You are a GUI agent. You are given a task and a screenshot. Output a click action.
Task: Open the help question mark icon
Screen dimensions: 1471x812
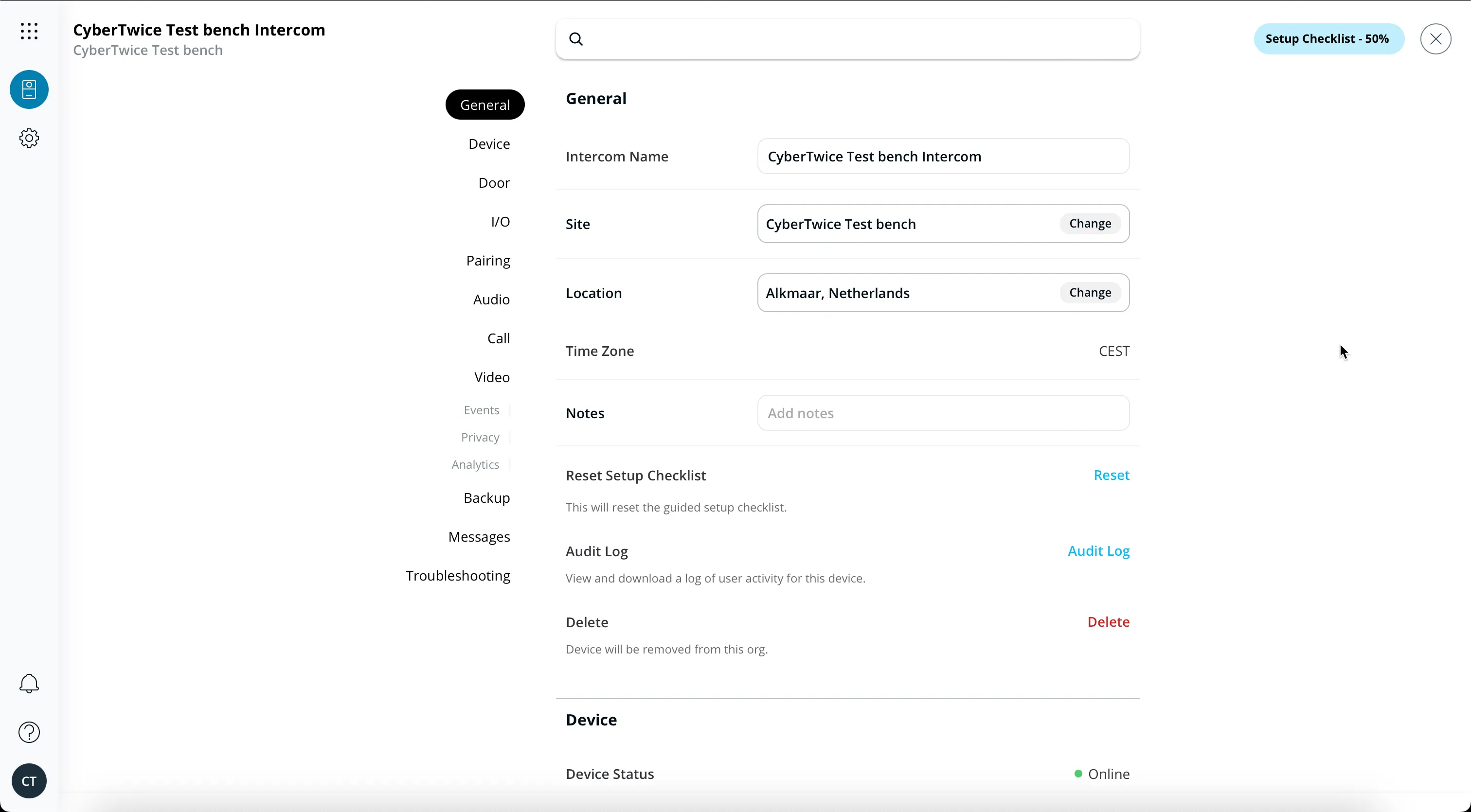pyautogui.click(x=29, y=732)
